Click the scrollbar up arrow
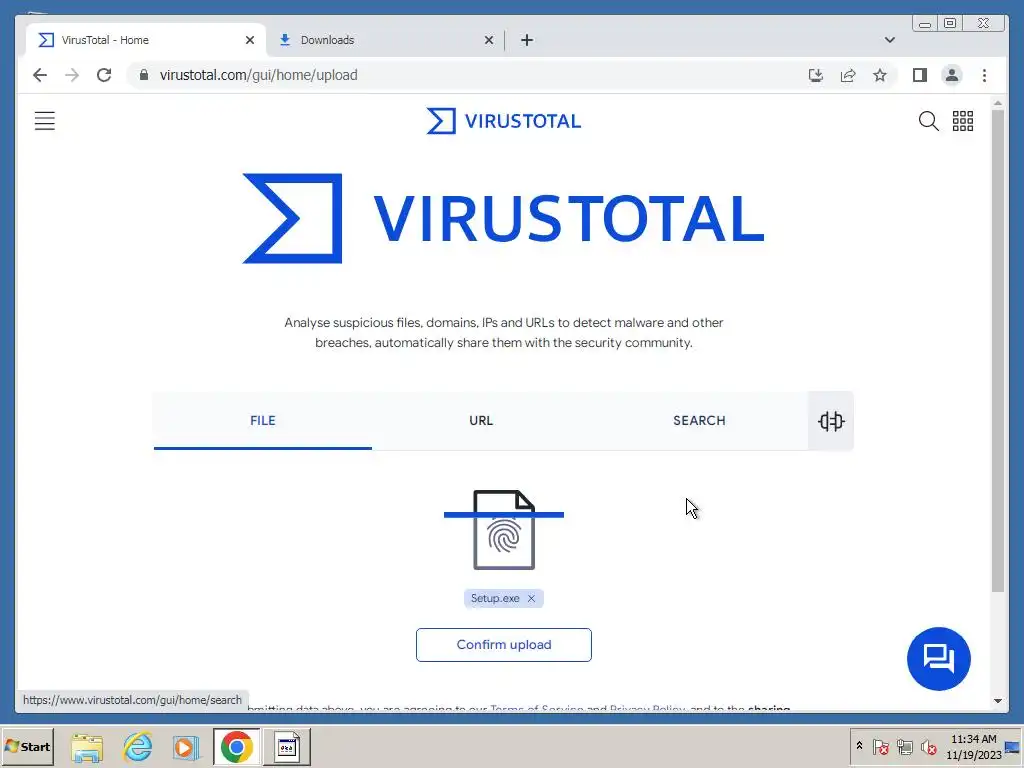Image resolution: width=1024 pixels, height=768 pixels. (x=997, y=103)
